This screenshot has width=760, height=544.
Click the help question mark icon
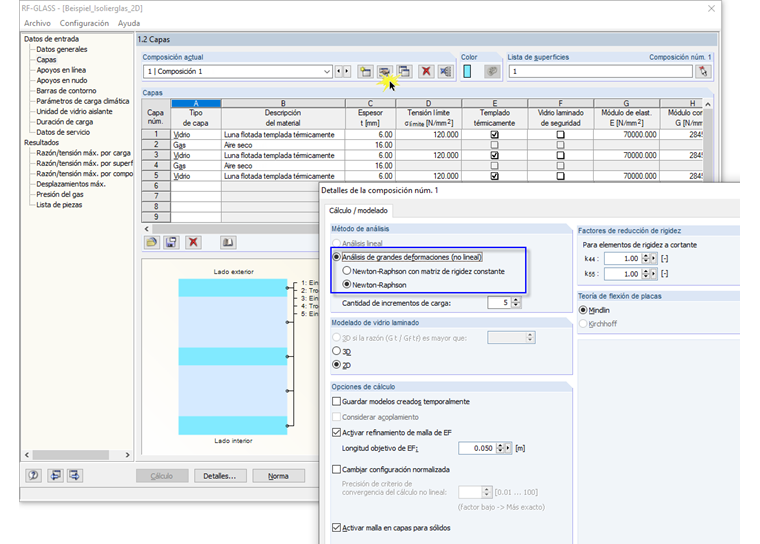[x=33, y=476]
